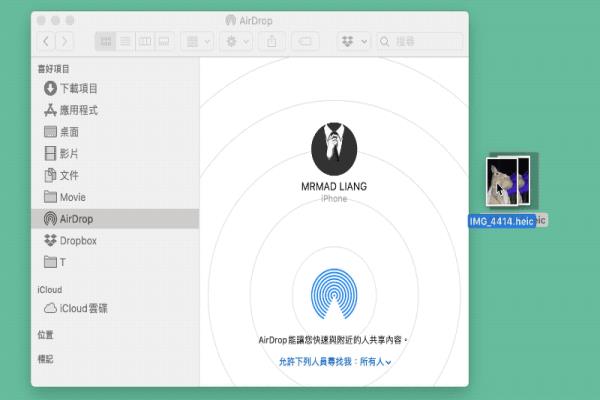
Task: Open the 允許下列人員尋找我 visibility dropdown
Action: coord(335,362)
